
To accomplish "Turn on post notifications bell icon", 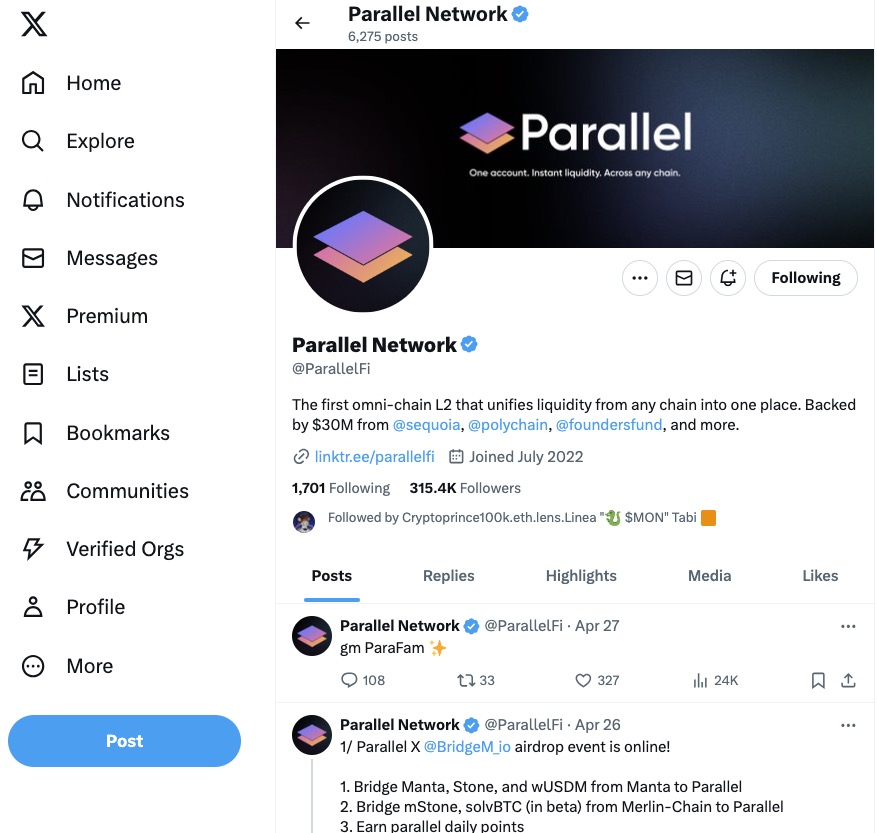I will [x=728, y=278].
